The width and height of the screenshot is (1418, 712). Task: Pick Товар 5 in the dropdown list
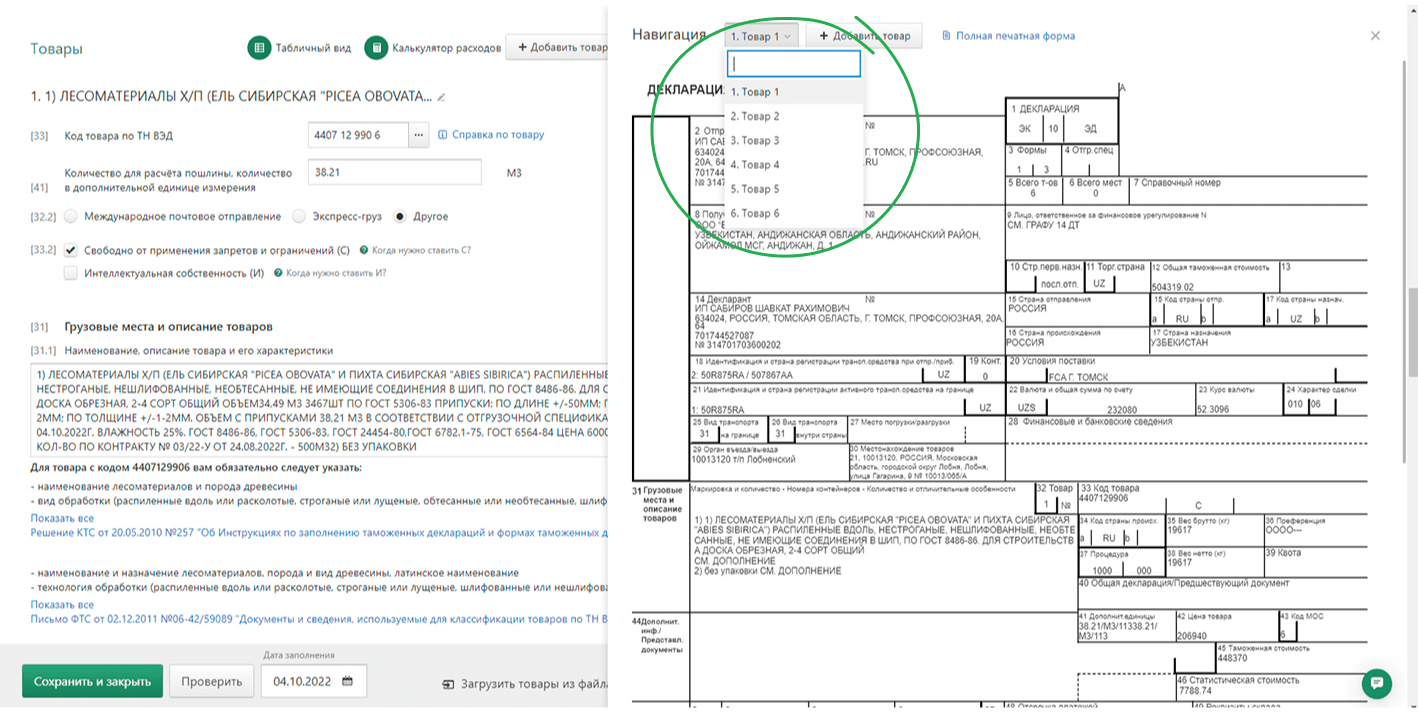click(755, 189)
